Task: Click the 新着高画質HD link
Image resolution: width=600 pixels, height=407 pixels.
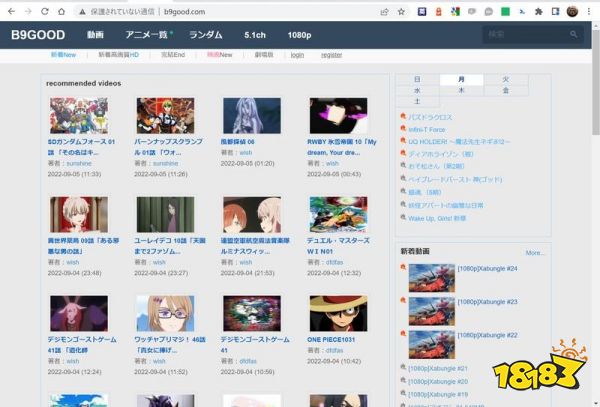Action: (119, 55)
